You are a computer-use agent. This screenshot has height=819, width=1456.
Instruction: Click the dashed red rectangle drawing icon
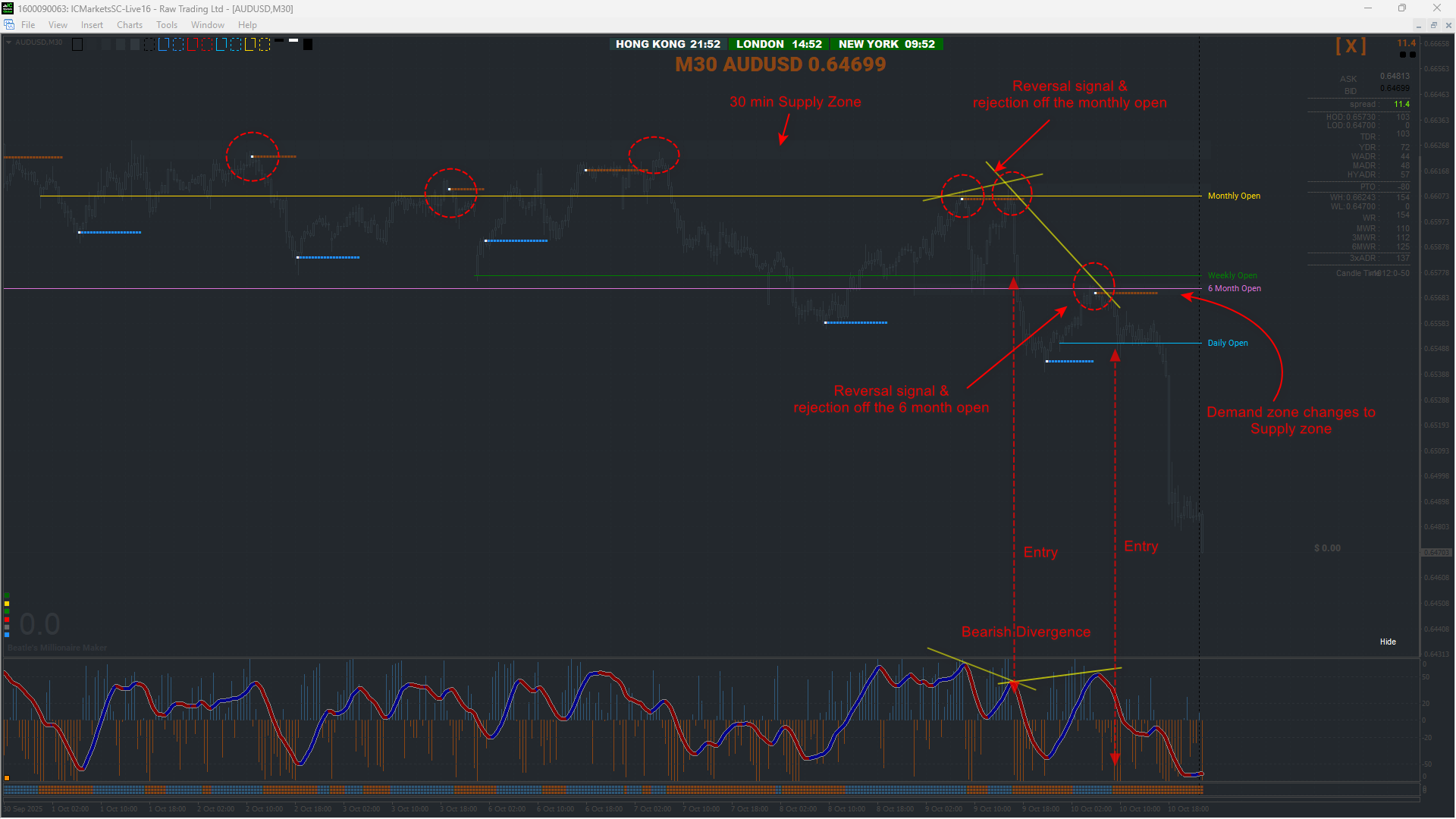point(206,44)
